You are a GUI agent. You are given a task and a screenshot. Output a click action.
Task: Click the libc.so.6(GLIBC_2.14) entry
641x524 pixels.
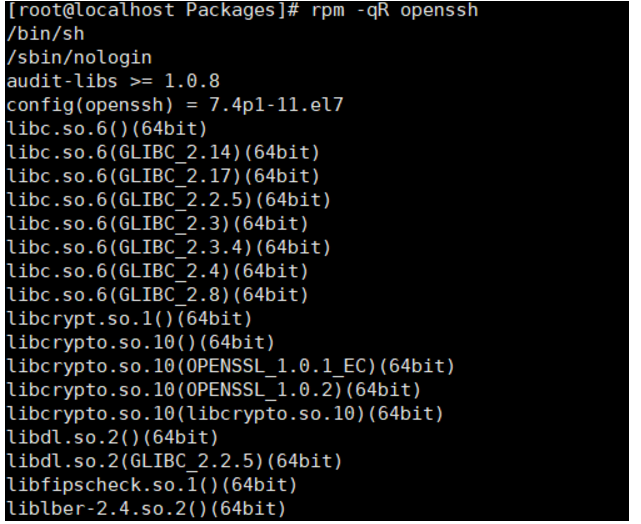point(163,152)
